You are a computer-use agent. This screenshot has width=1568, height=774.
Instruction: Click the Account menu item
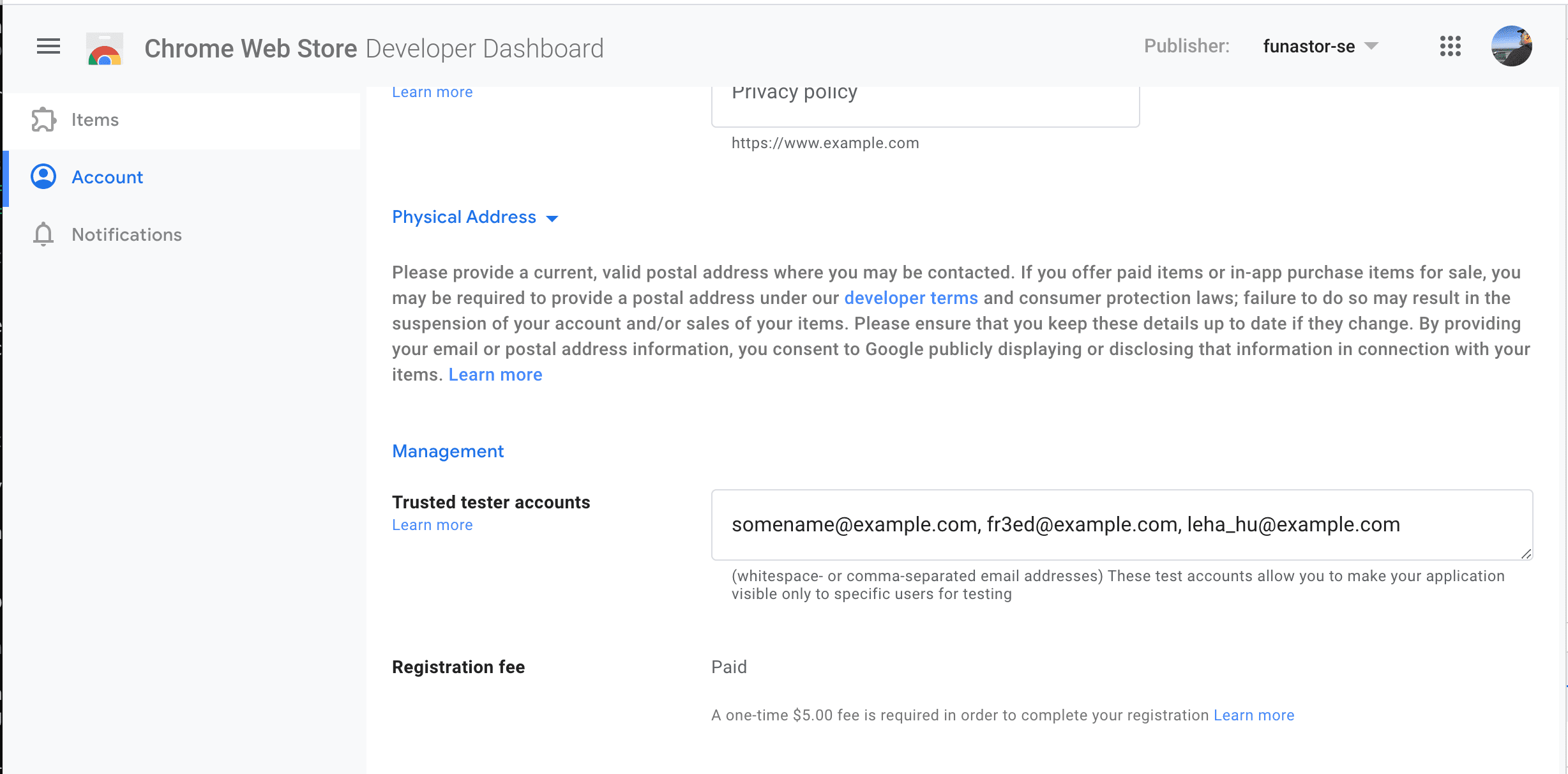click(x=107, y=177)
